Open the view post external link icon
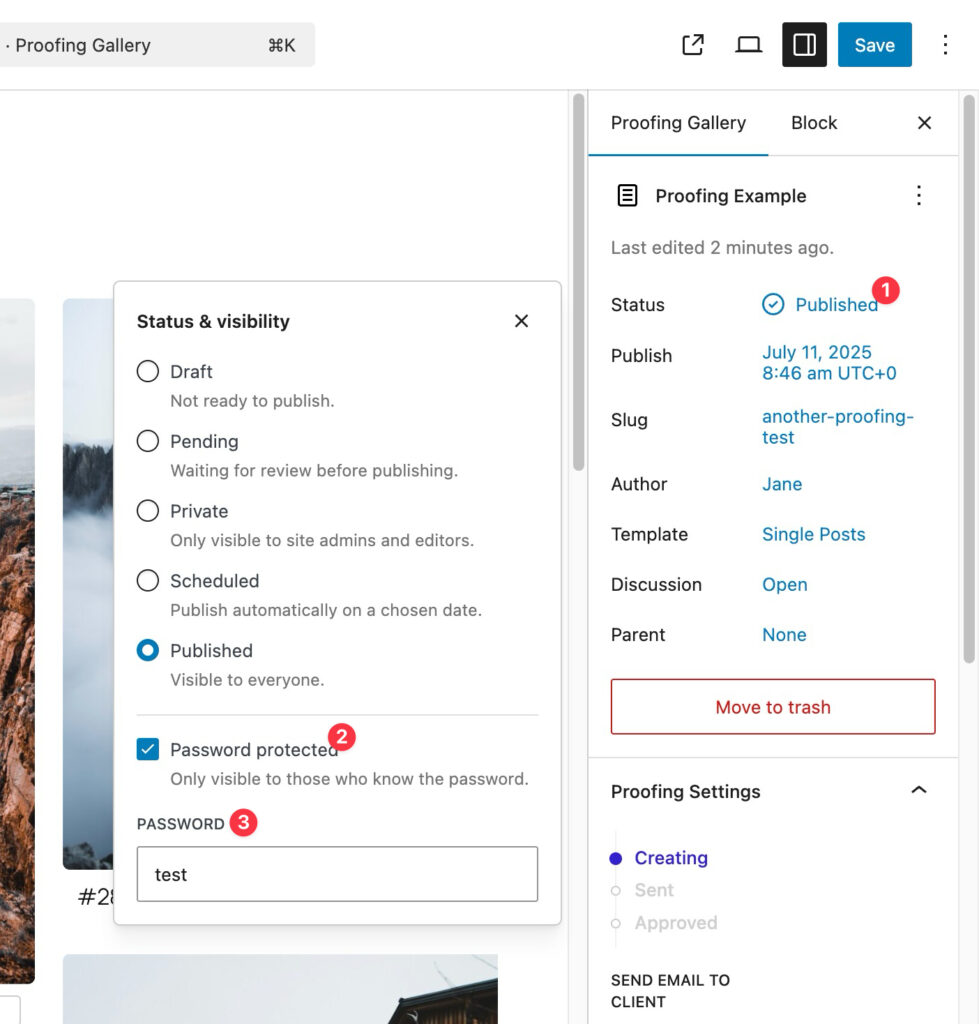Viewport: 979px width, 1024px height. coord(693,45)
